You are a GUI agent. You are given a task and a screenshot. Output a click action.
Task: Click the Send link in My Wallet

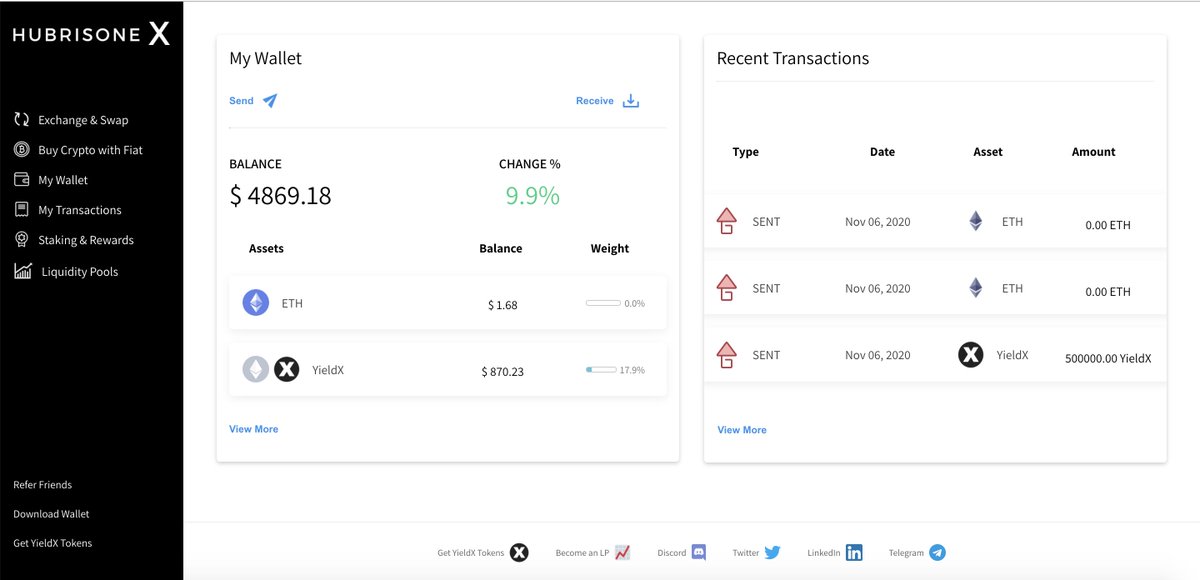(241, 101)
